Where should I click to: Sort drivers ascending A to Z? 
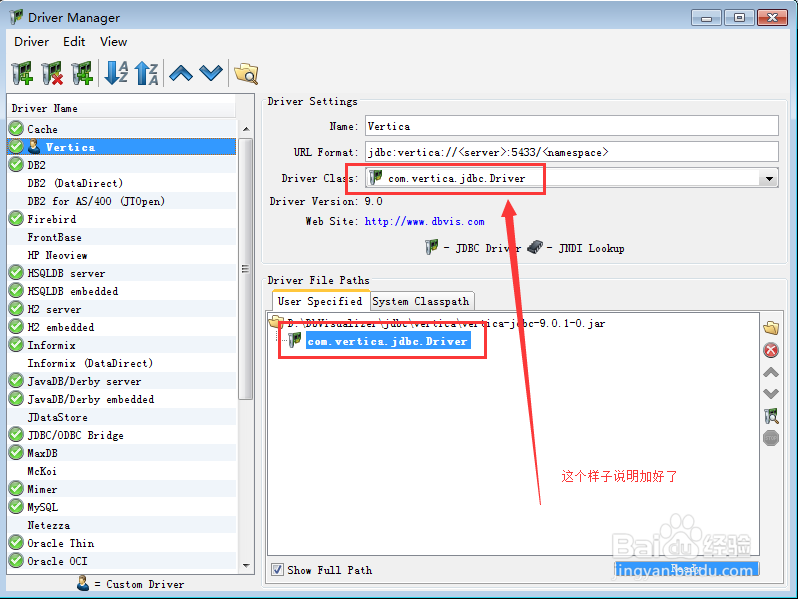point(116,73)
